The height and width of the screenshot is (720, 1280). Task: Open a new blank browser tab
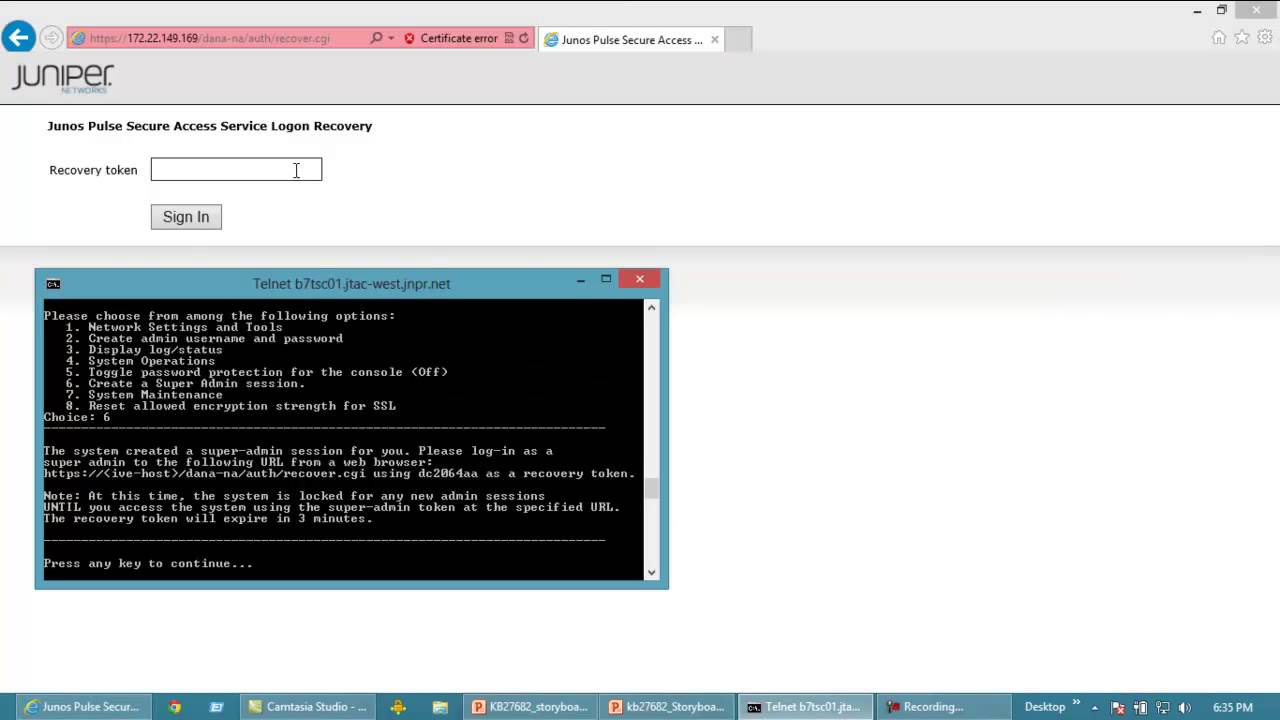click(x=737, y=40)
